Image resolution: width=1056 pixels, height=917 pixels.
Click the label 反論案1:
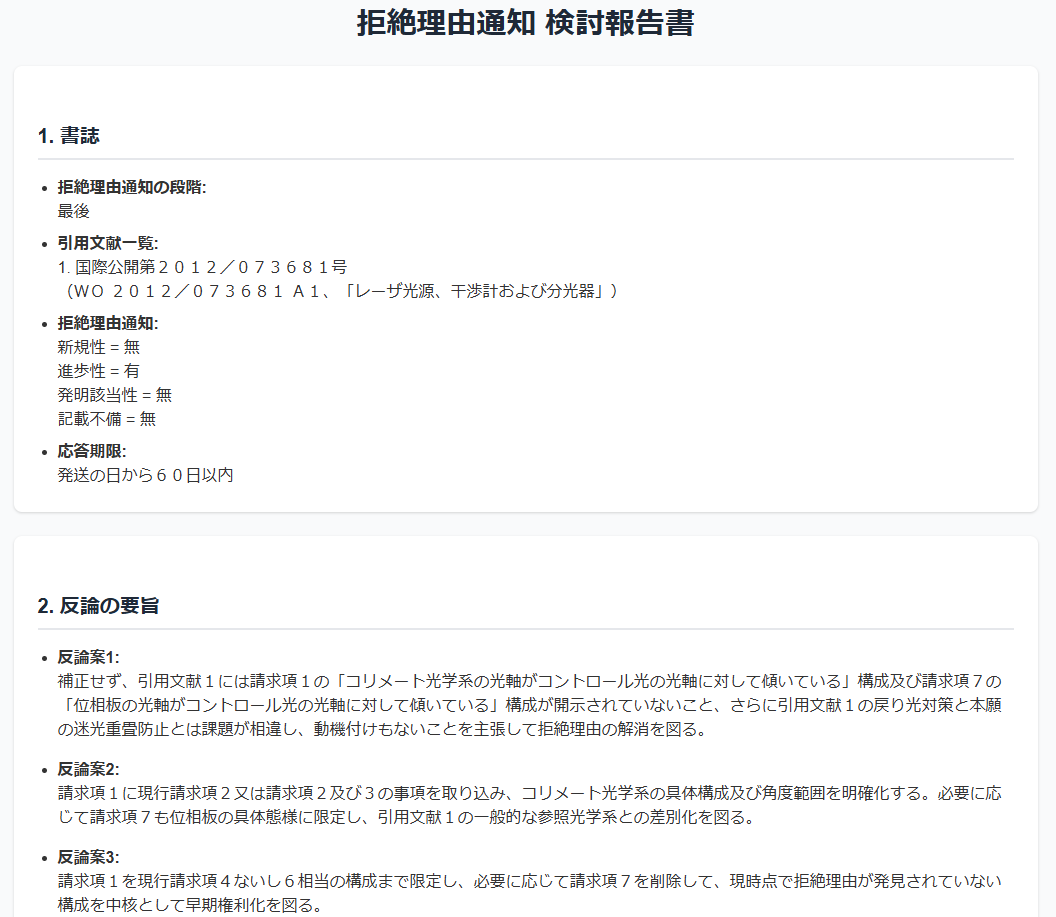coord(88,657)
